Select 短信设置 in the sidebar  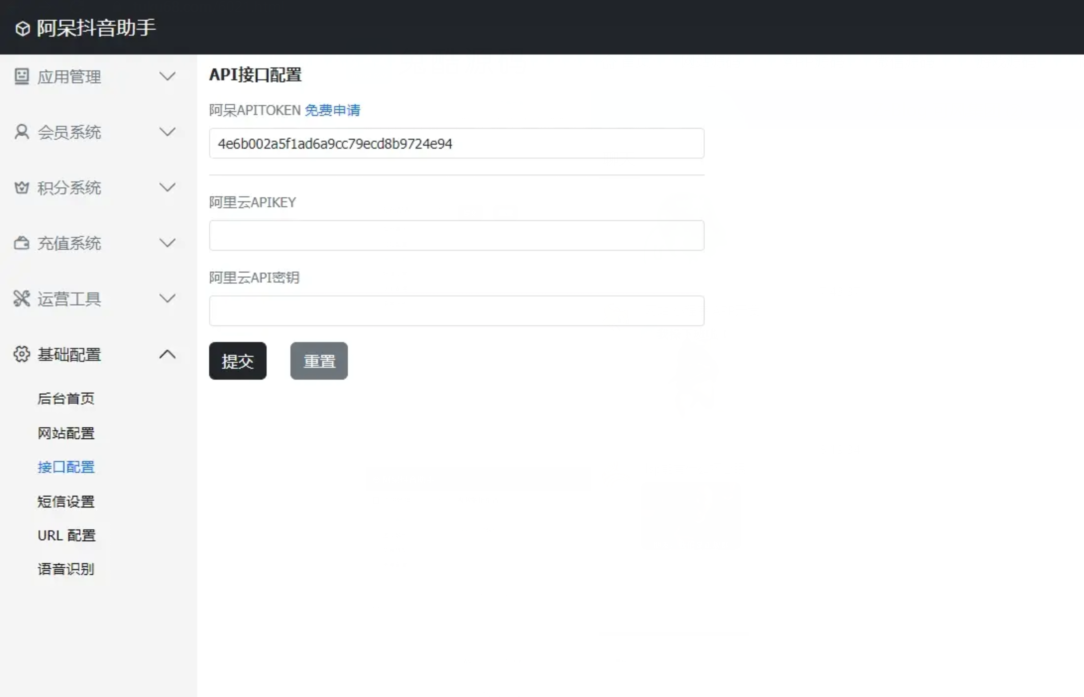pos(66,502)
